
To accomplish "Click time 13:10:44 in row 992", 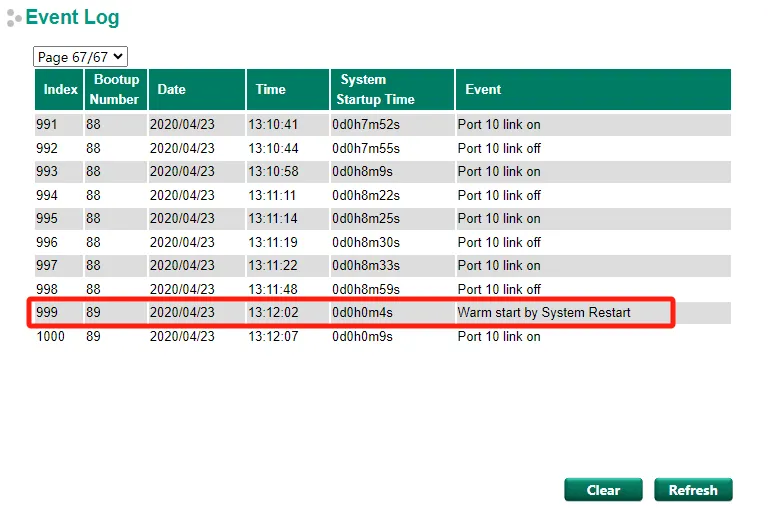I will point(273,148).
